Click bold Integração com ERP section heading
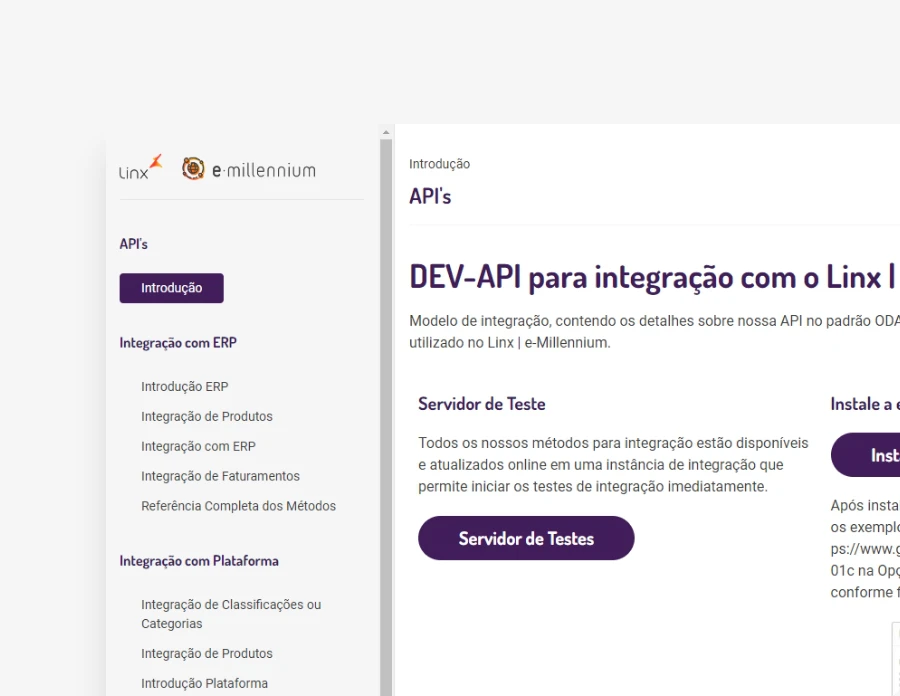 pos(178,342)
